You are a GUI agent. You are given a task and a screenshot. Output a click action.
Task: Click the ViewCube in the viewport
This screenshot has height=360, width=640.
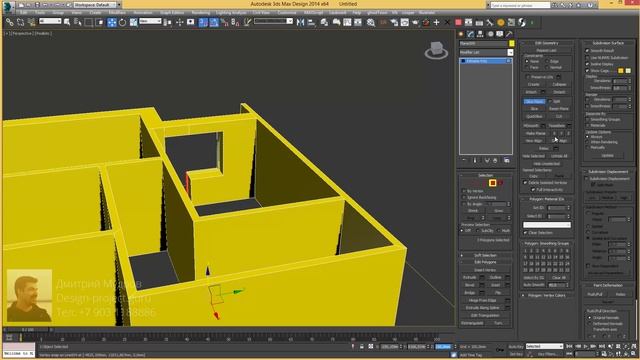(x=436, y=50)
